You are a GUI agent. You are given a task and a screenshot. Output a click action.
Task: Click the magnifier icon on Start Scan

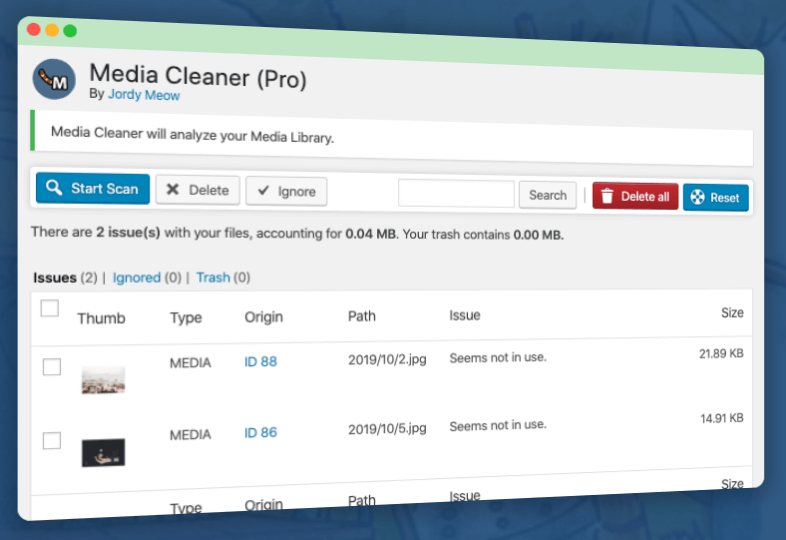(54, 188)
